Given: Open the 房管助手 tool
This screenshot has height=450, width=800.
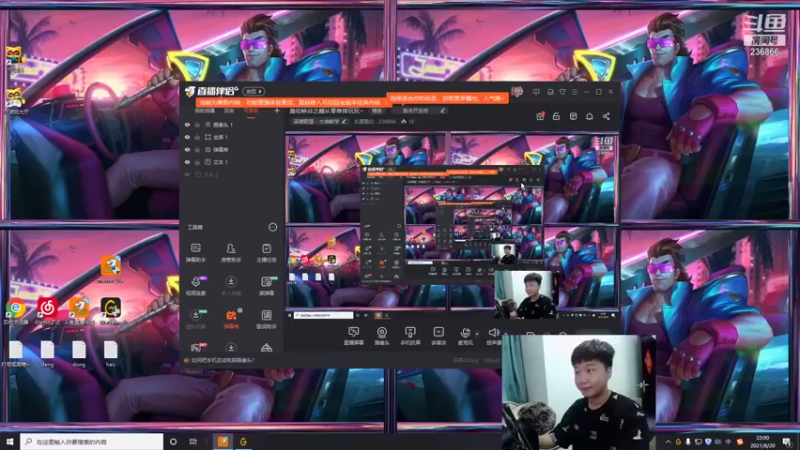Looking at the screenshot, I should (231, 253).
